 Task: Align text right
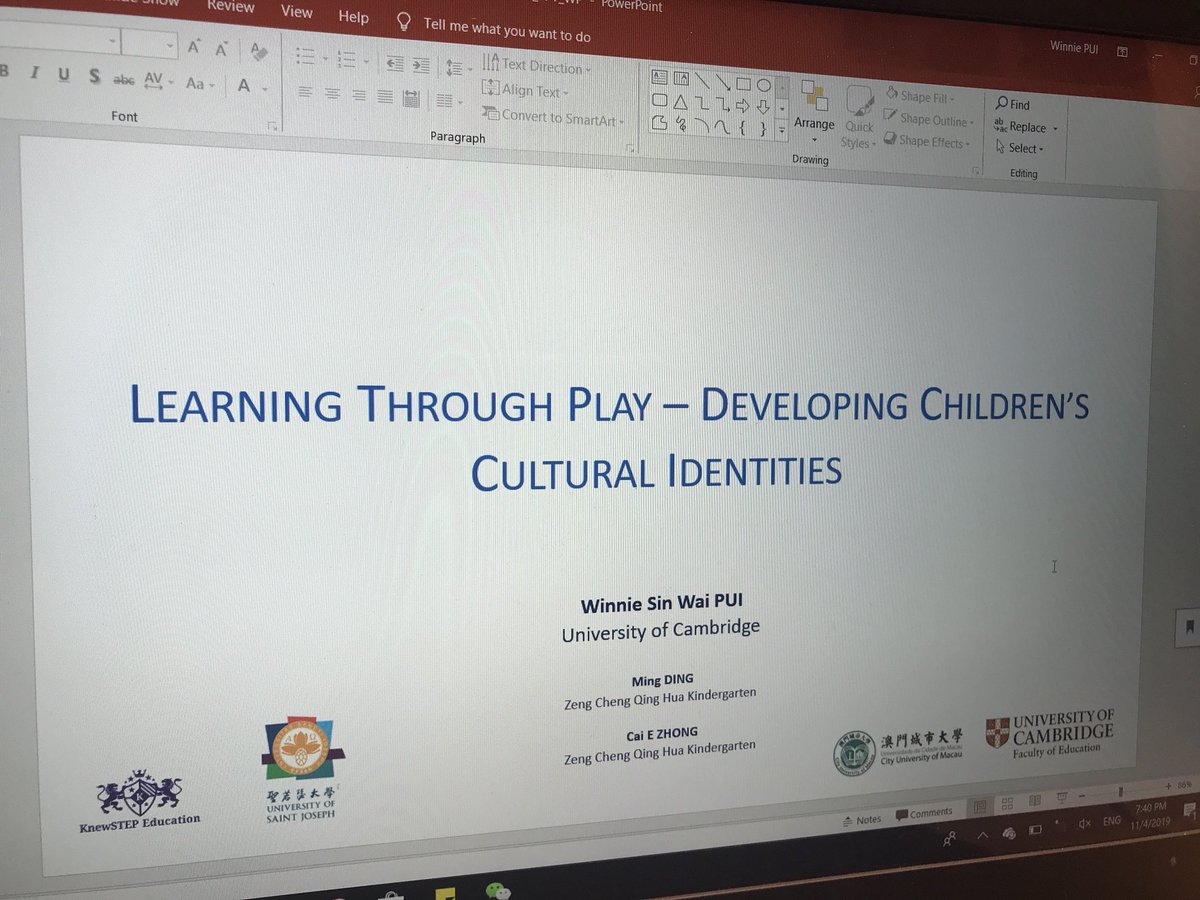tap(358, 95)
